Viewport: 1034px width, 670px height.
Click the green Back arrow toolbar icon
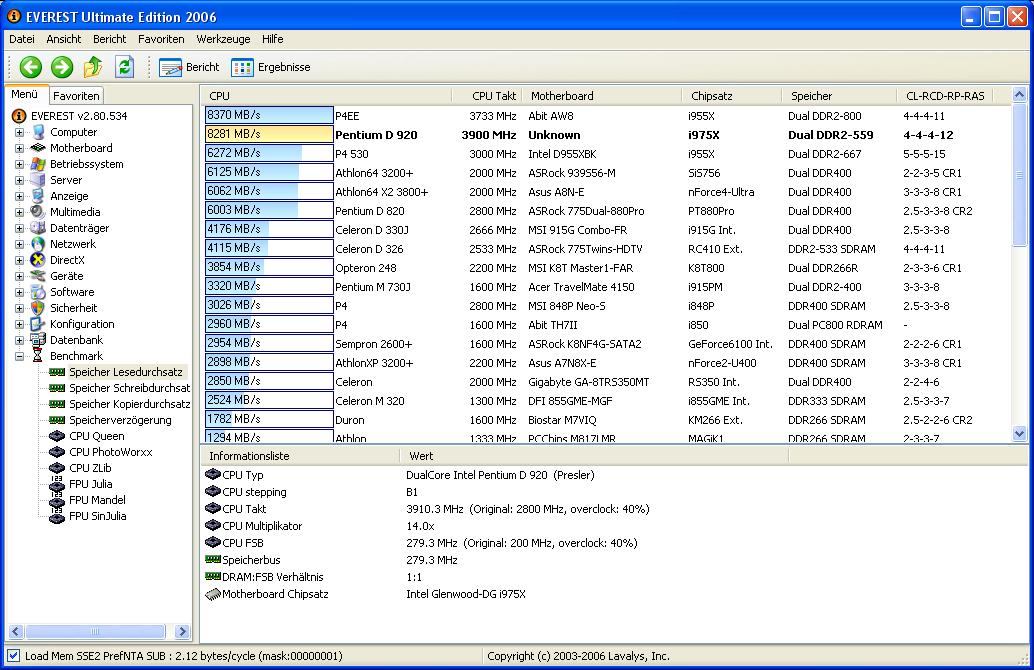30,67
